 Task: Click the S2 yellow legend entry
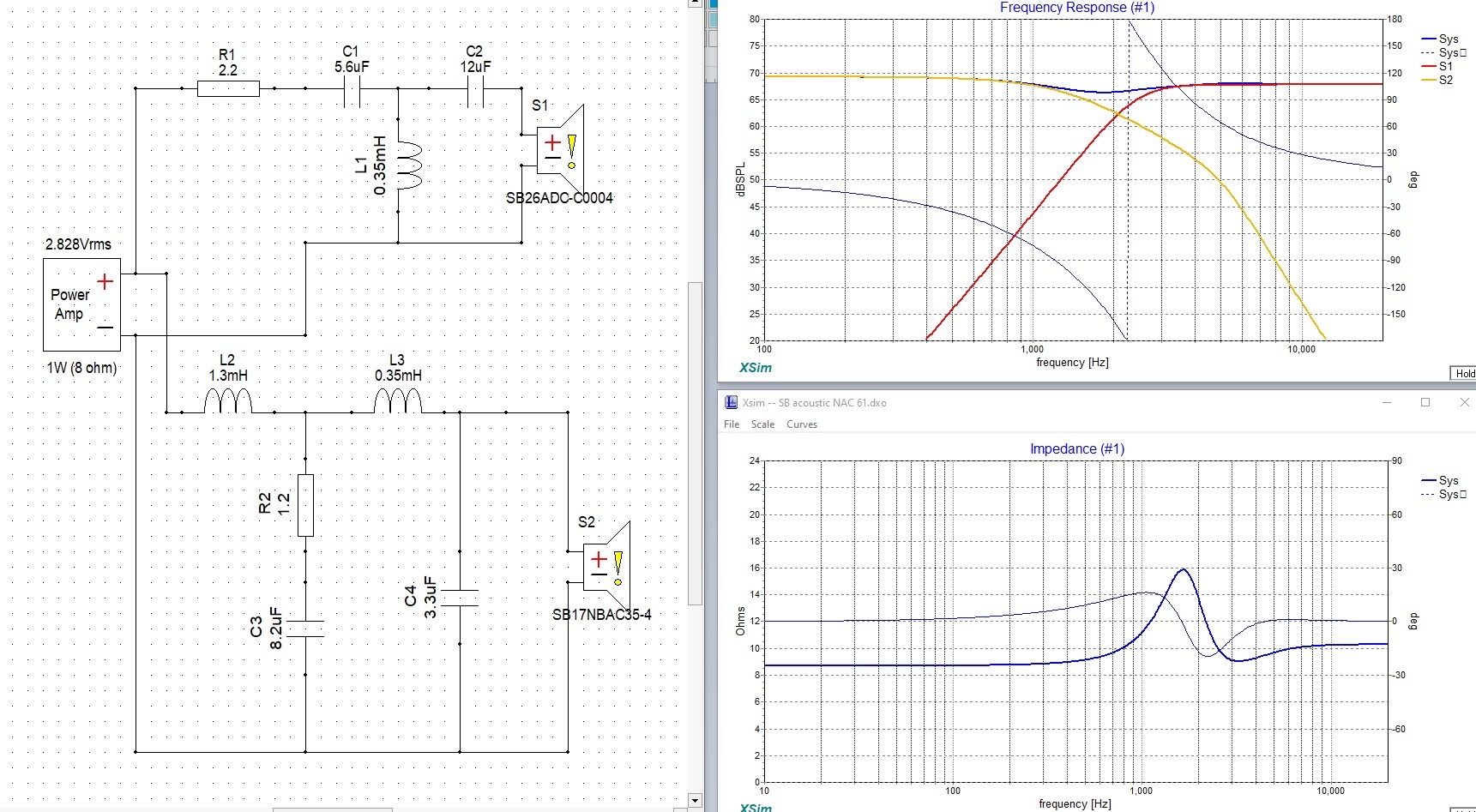(x=1437, y=80)
